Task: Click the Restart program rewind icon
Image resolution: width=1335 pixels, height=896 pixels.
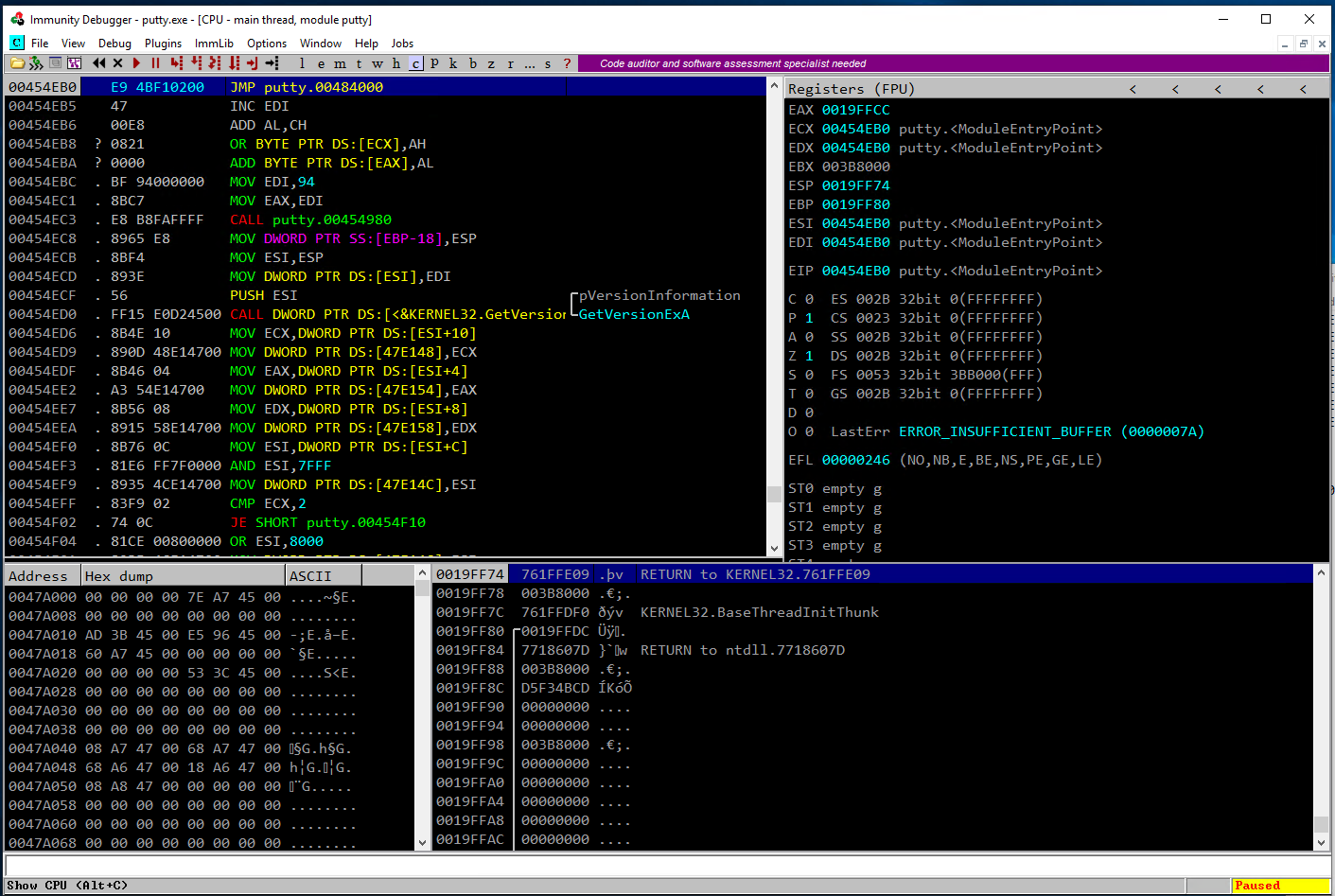Action: pos(98,63)
